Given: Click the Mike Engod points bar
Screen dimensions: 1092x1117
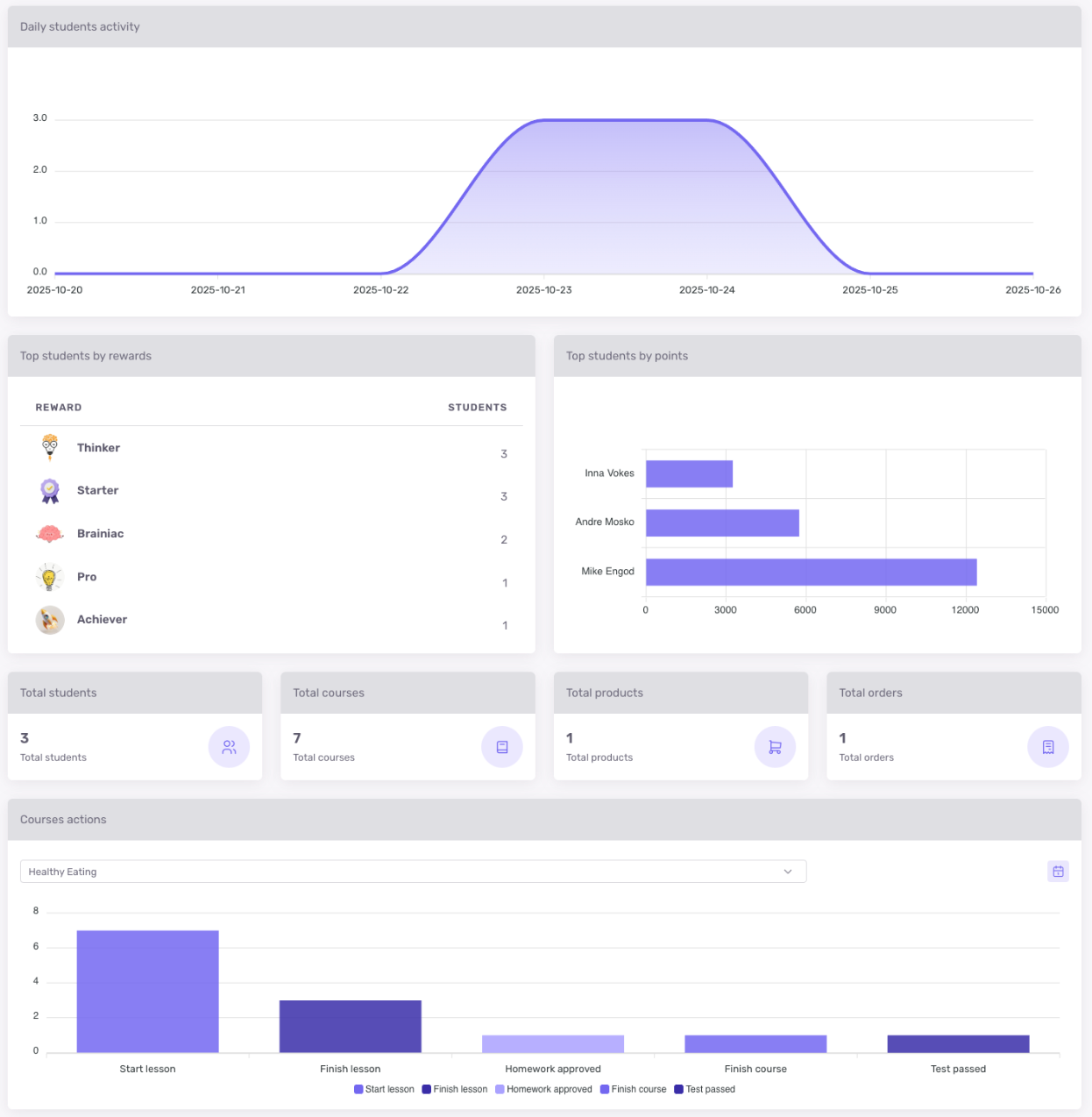Looking at the screenshot, I should (811, 572).
